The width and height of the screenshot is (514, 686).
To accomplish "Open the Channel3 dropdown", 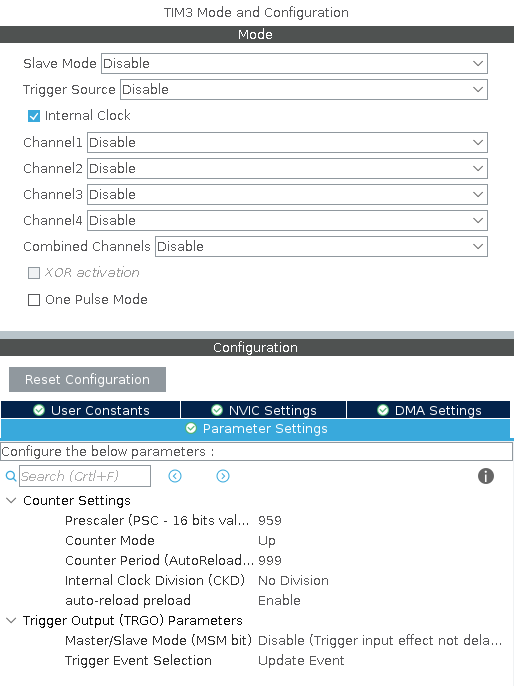I will point(287,194).
